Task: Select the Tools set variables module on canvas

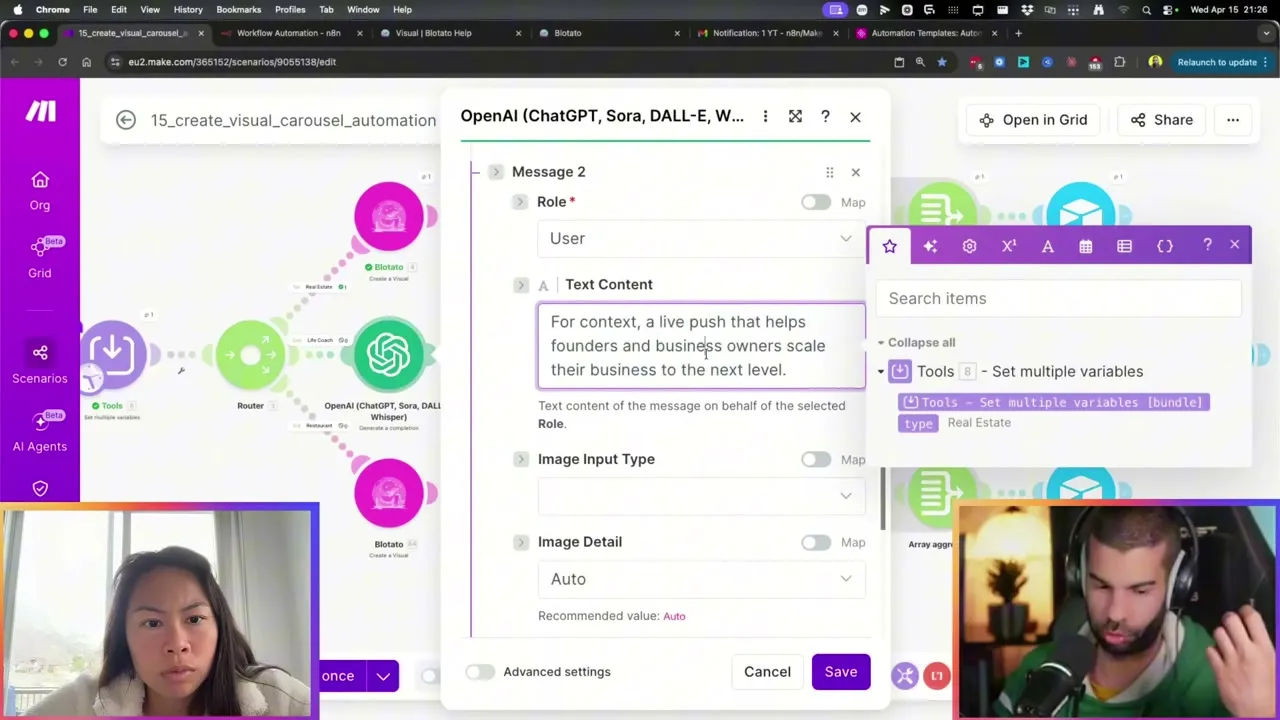Action: pos(112,355)
